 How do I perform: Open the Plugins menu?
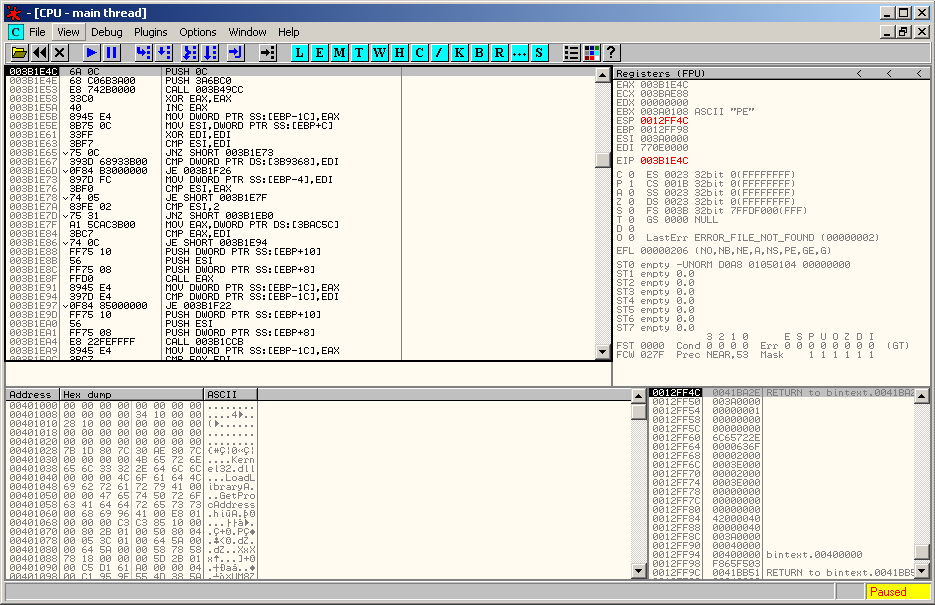click(x=151, y=32)
